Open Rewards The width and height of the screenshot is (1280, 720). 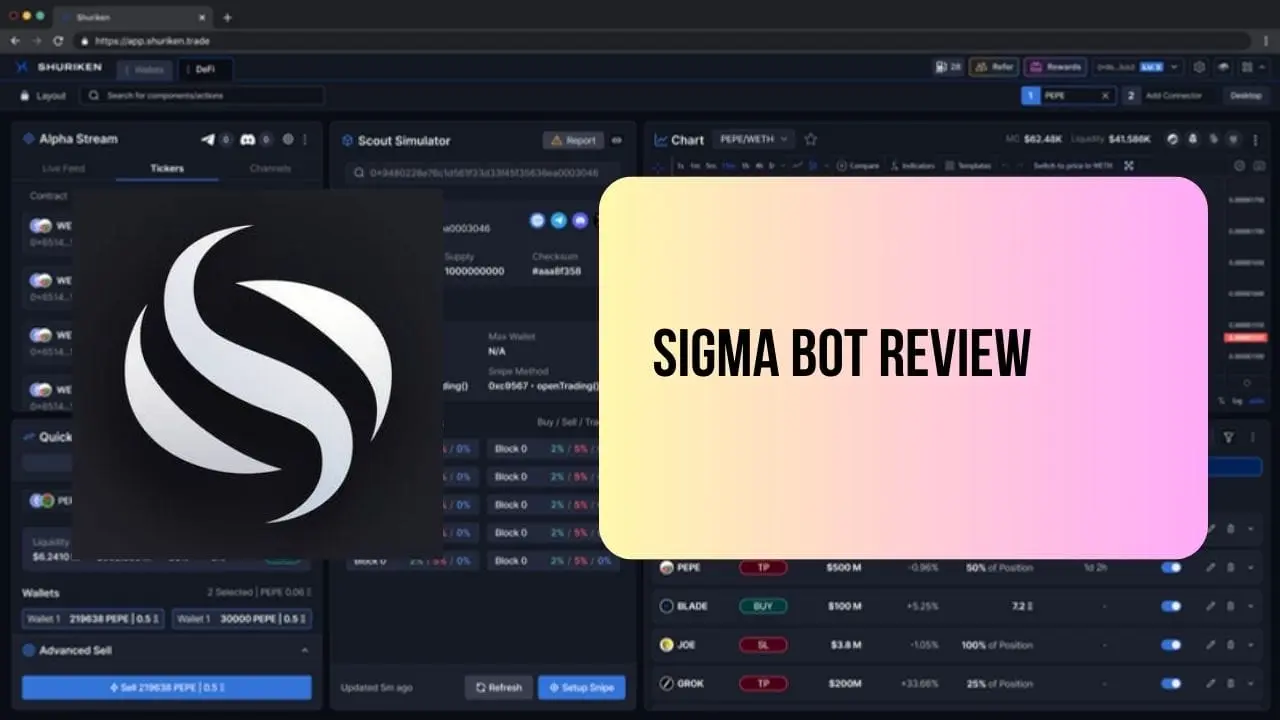(1055, 67)
